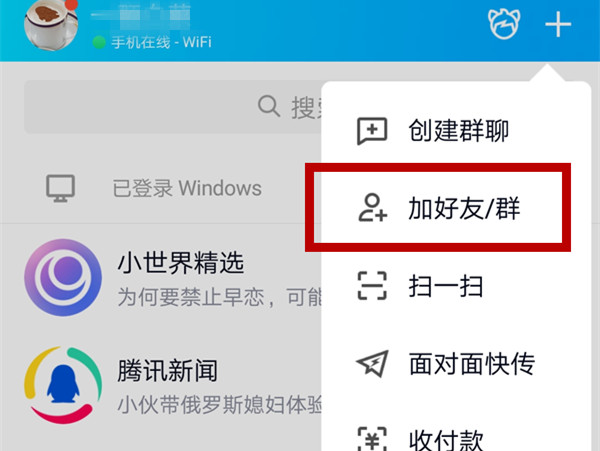Click the paper plane quick-transfer icon
Viewport: 600px width, 451px height.
tap(372, 363)
